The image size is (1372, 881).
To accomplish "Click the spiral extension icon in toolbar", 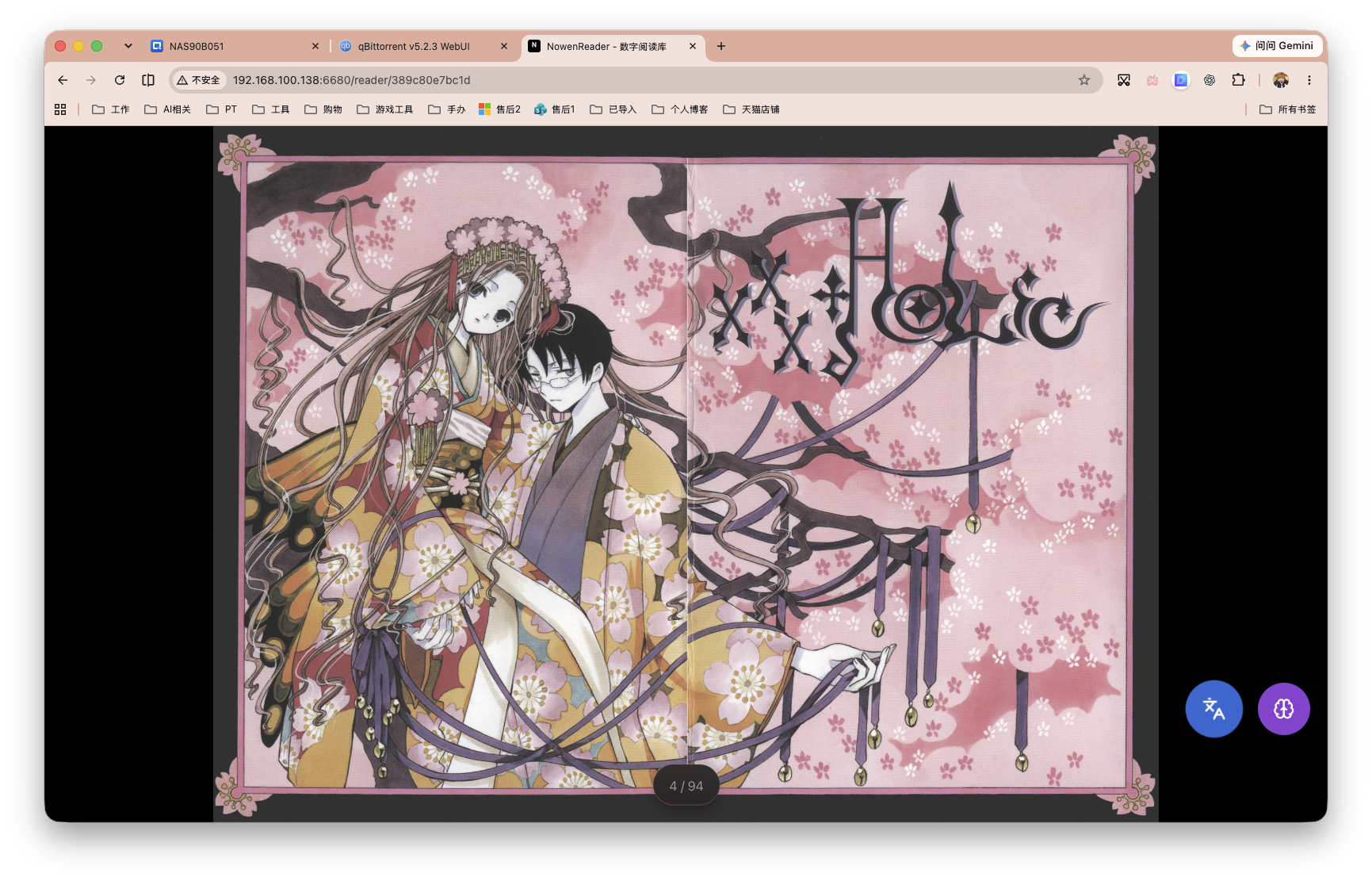I will coord(1210,80).
